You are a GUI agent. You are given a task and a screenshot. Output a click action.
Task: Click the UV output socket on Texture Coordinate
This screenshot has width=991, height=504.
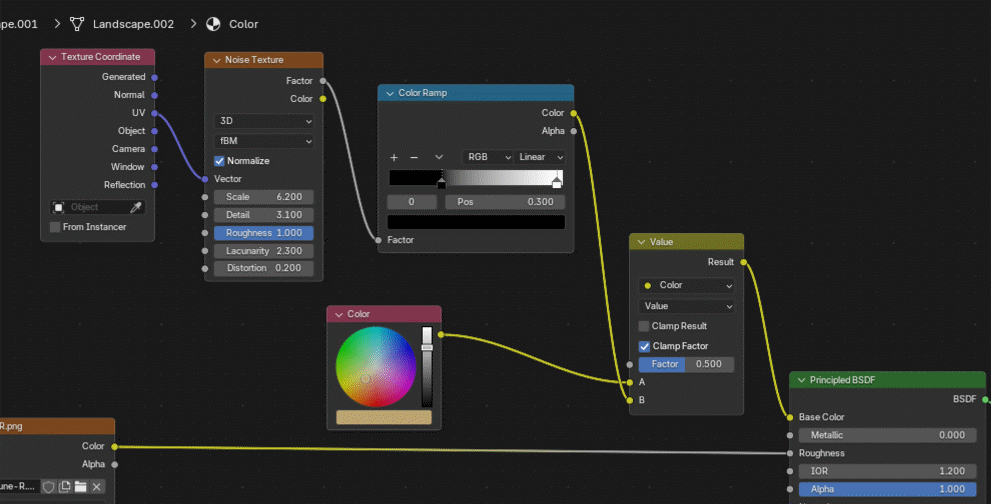154,113
